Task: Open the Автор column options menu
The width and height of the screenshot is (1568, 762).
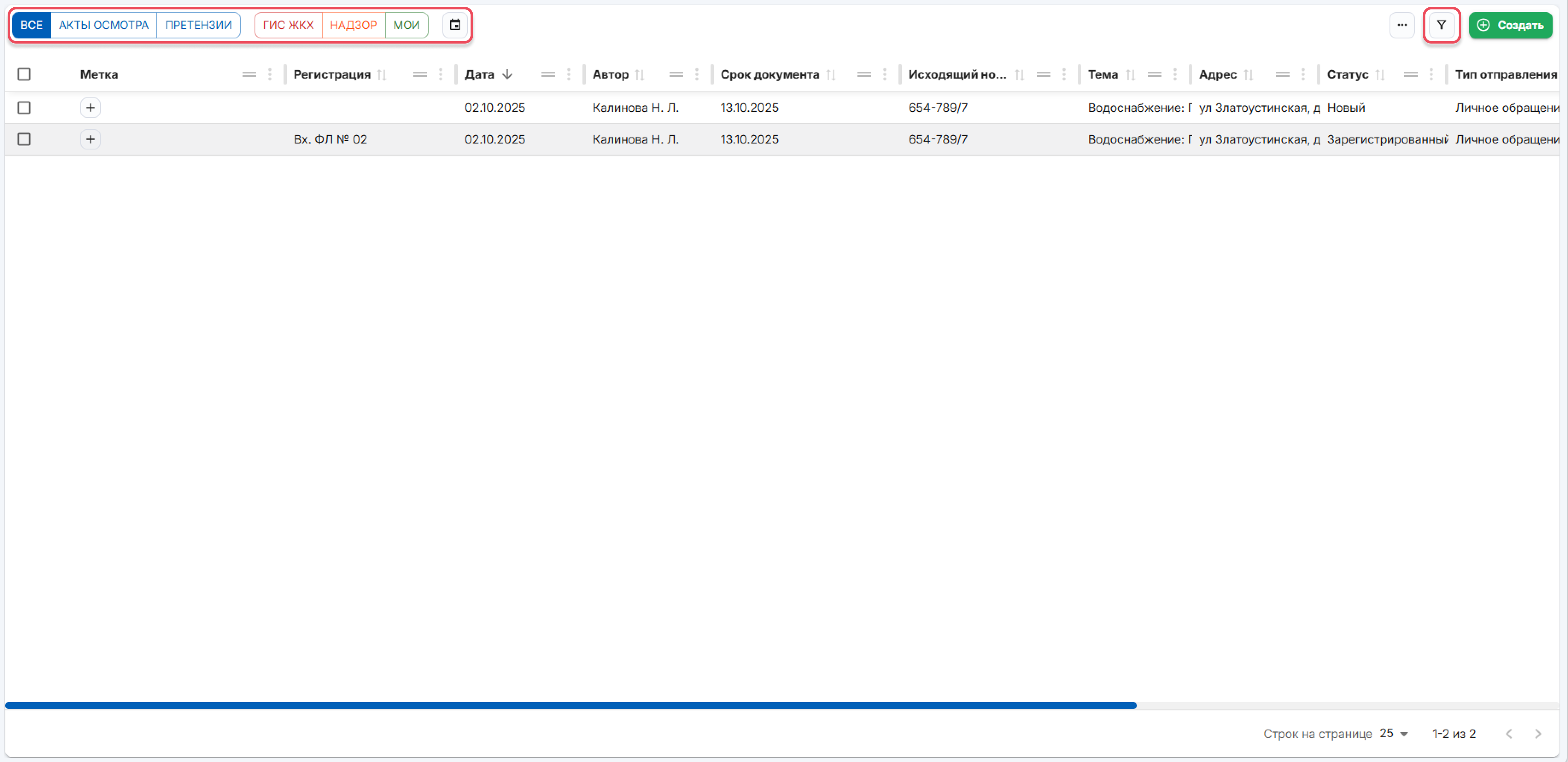Action: [696, 74]
